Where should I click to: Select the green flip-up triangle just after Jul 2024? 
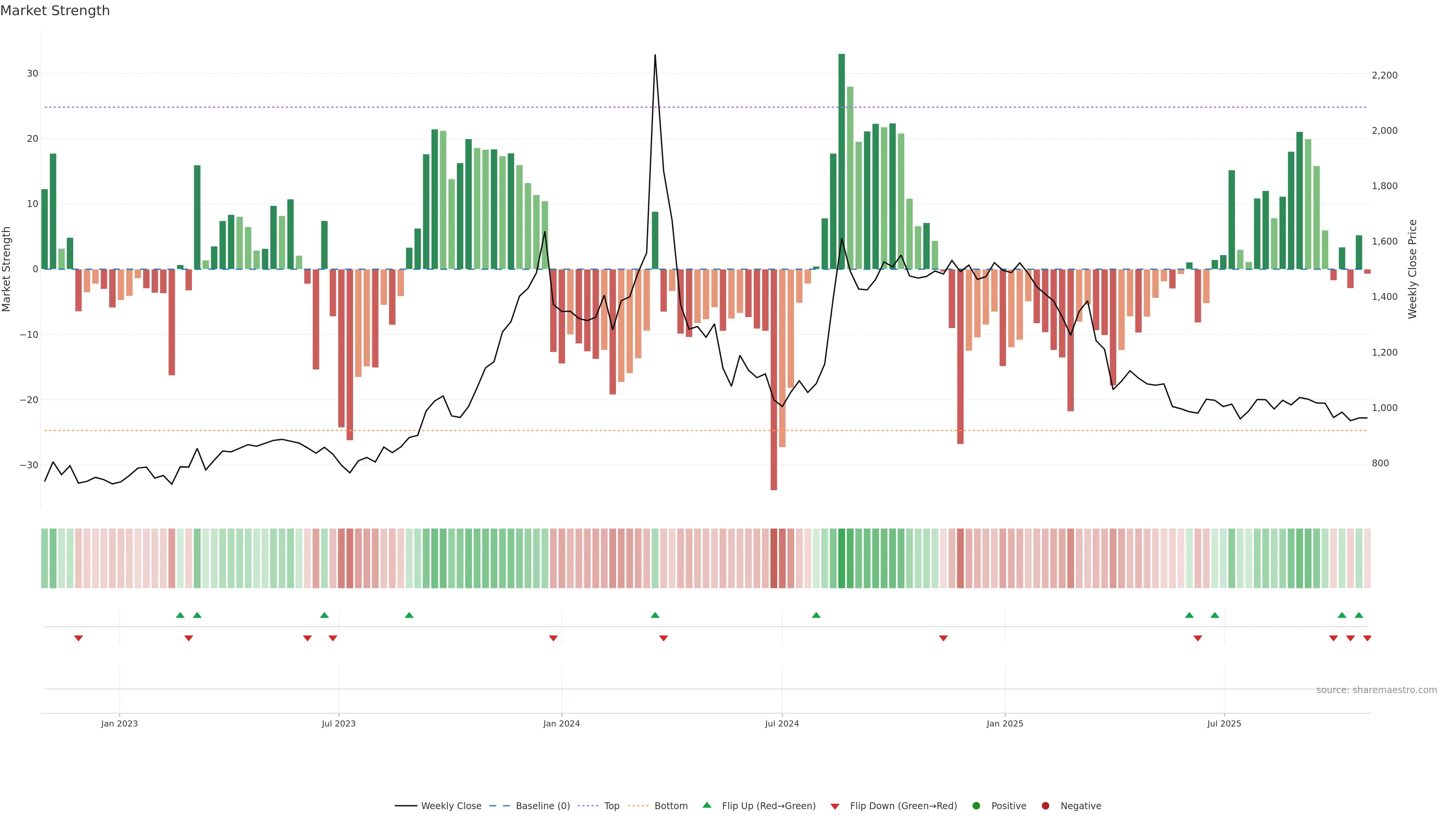click(x=816, y=615)
